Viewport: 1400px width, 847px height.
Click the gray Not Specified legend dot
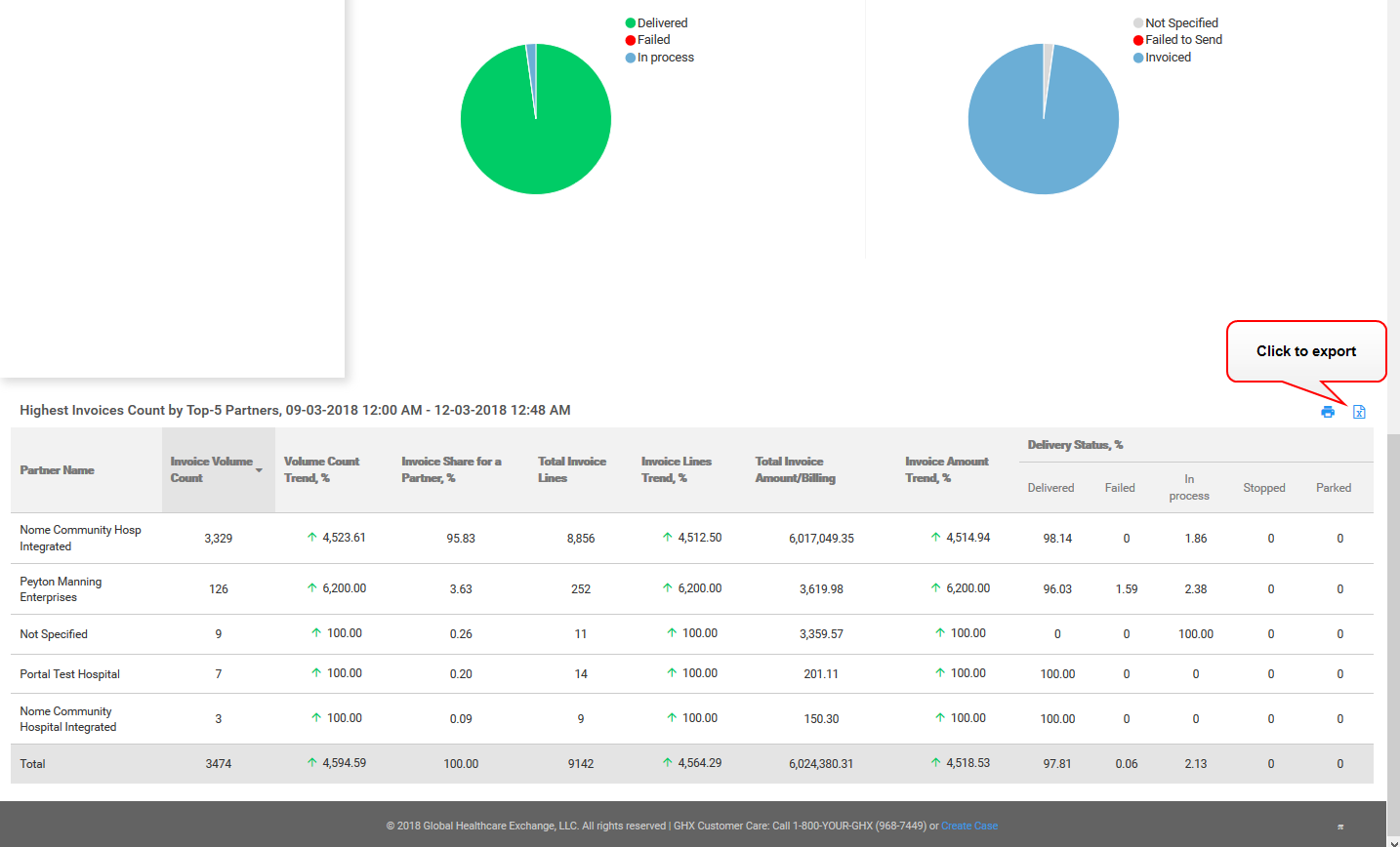pyautogui.click(x=1138, y=23)
